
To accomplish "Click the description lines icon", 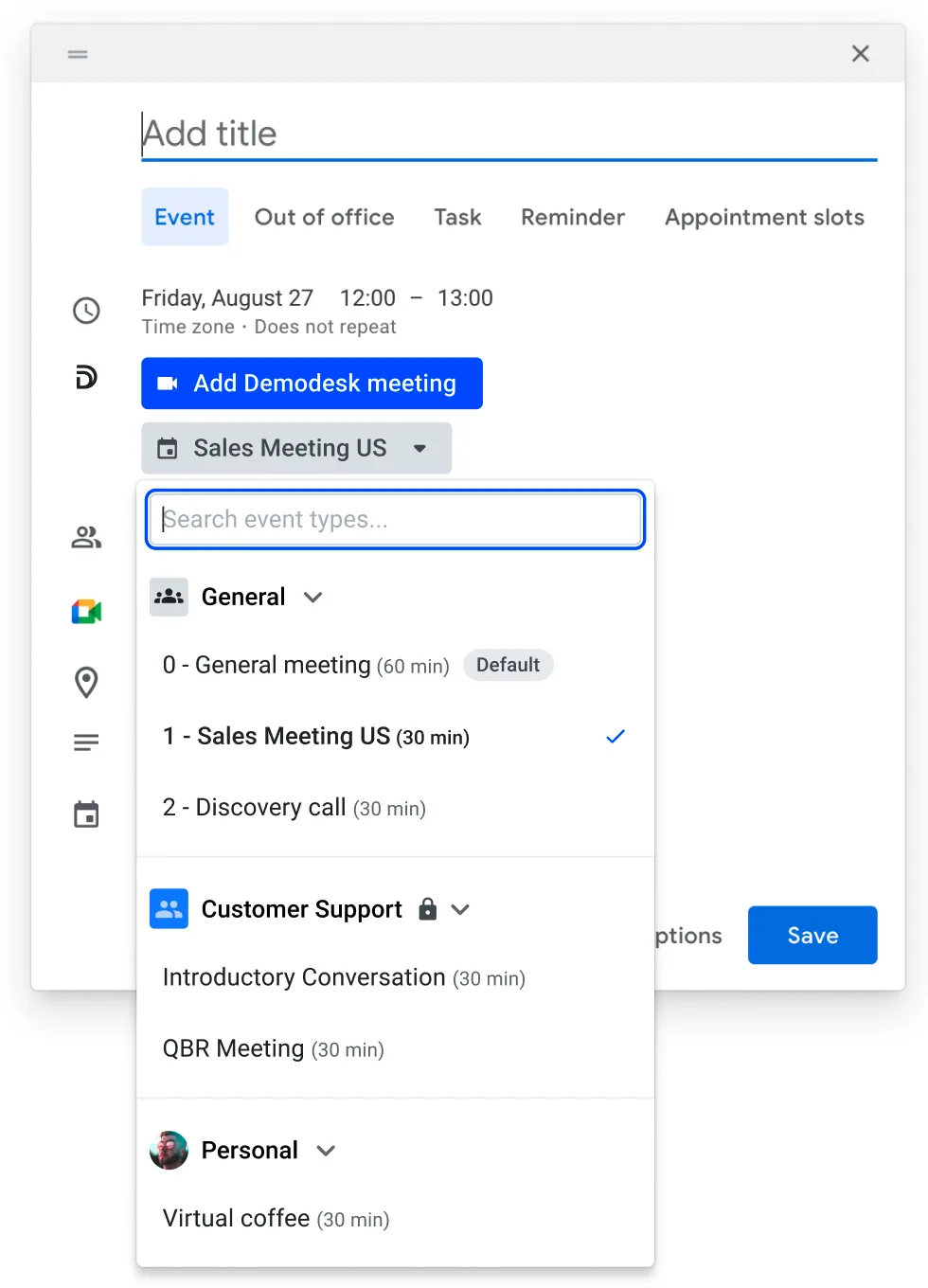I will click(86, 742).
